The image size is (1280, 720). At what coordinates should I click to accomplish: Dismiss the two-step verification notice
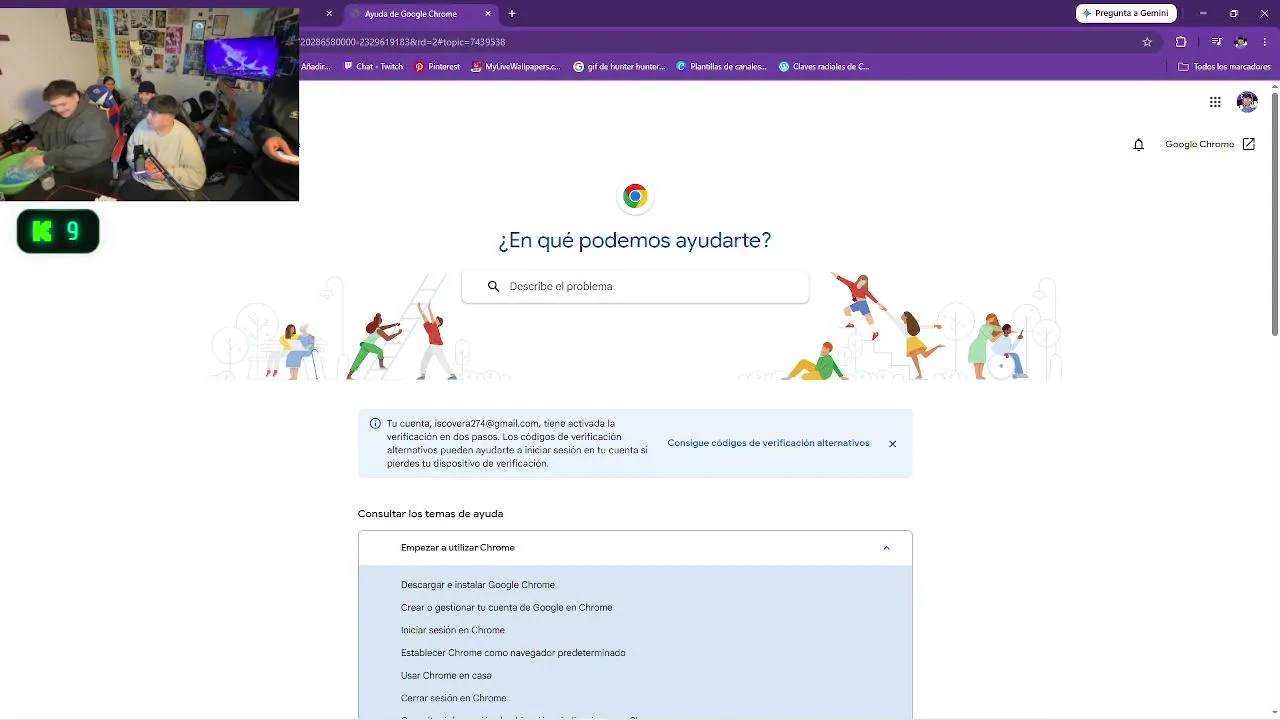[893, 444]
